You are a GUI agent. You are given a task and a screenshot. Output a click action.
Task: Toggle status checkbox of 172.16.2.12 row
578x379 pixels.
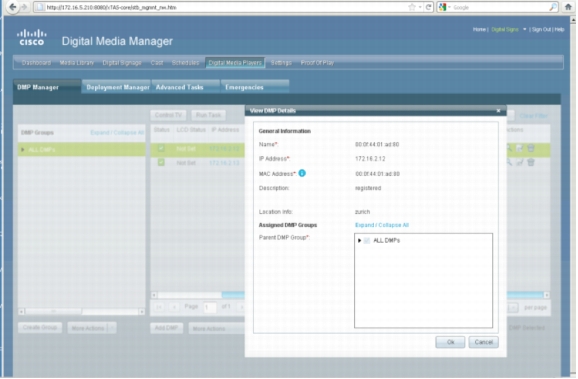[161, 148]
